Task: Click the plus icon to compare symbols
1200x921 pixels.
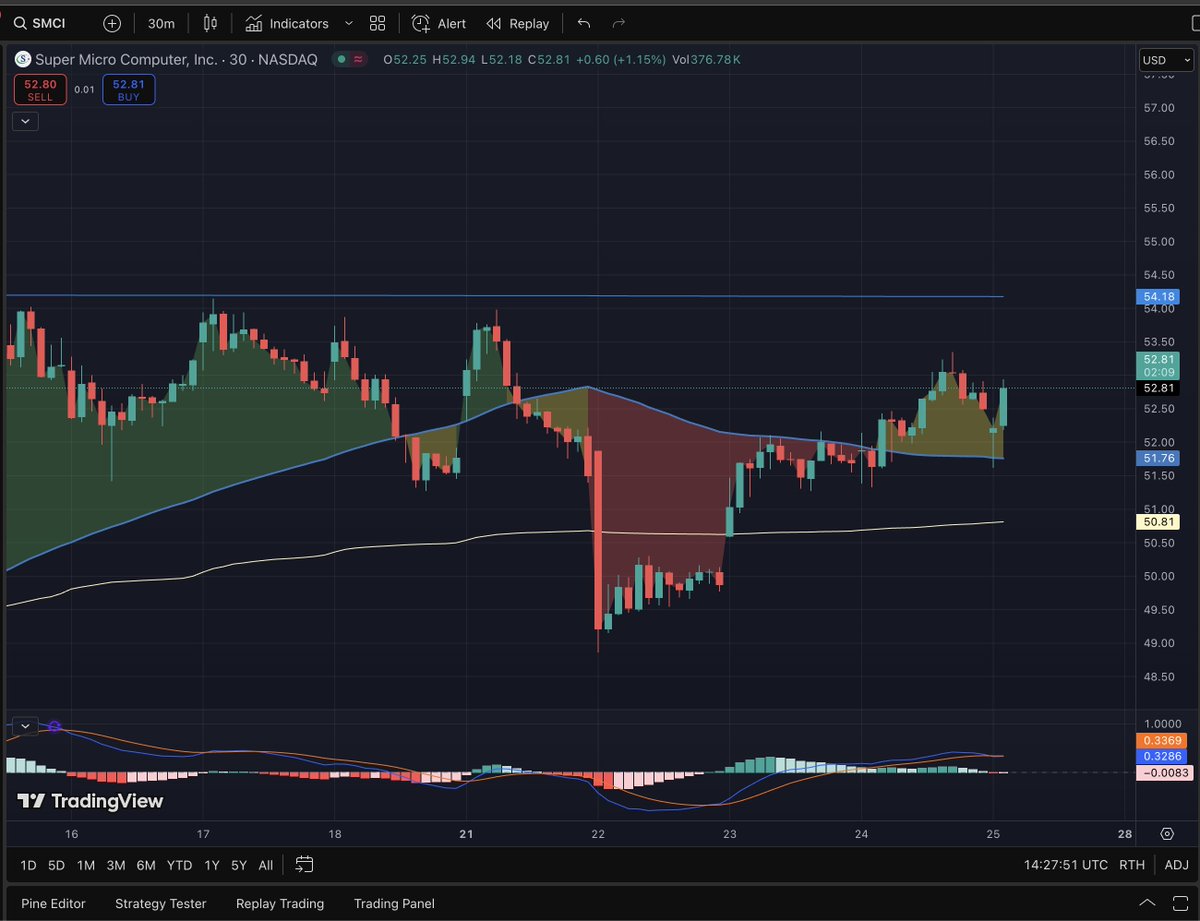Action: click(x=112, y=23)
